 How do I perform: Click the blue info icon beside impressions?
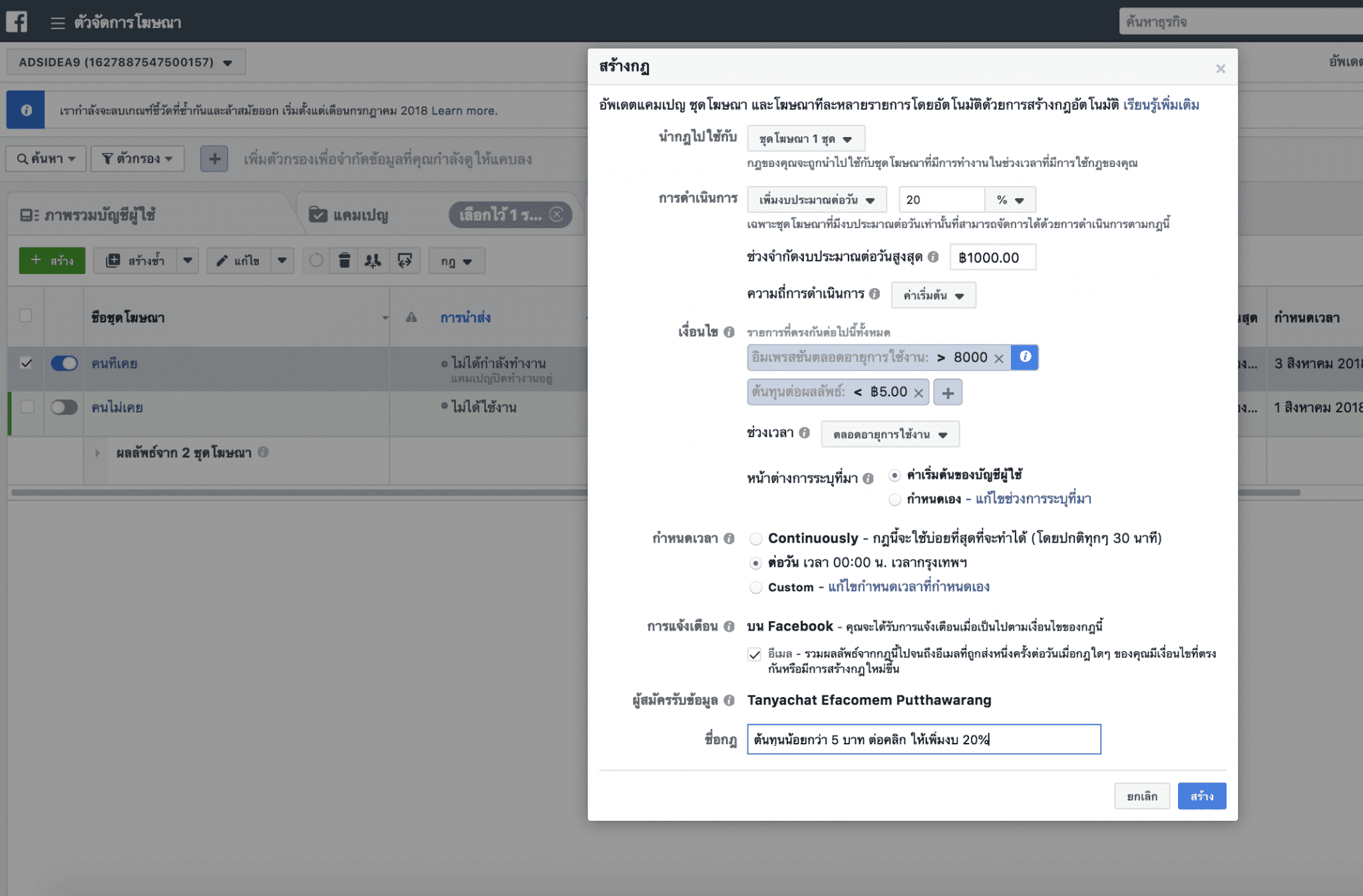1025,357
